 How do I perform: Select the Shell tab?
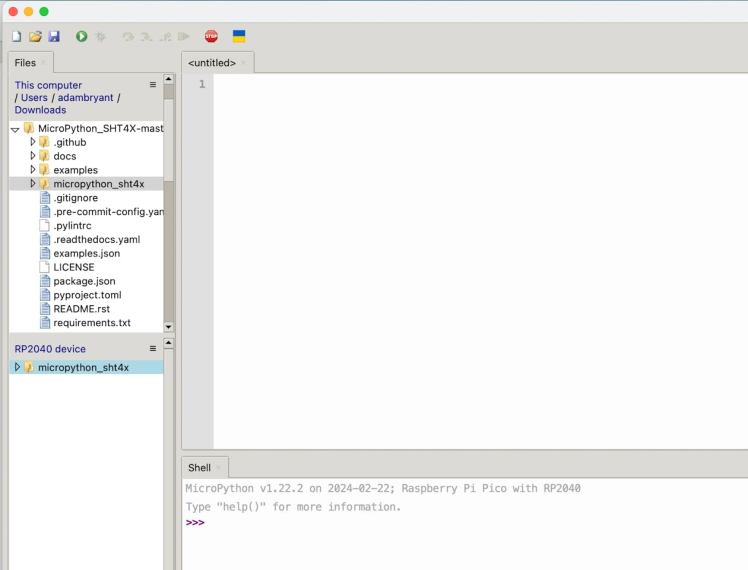199,468
